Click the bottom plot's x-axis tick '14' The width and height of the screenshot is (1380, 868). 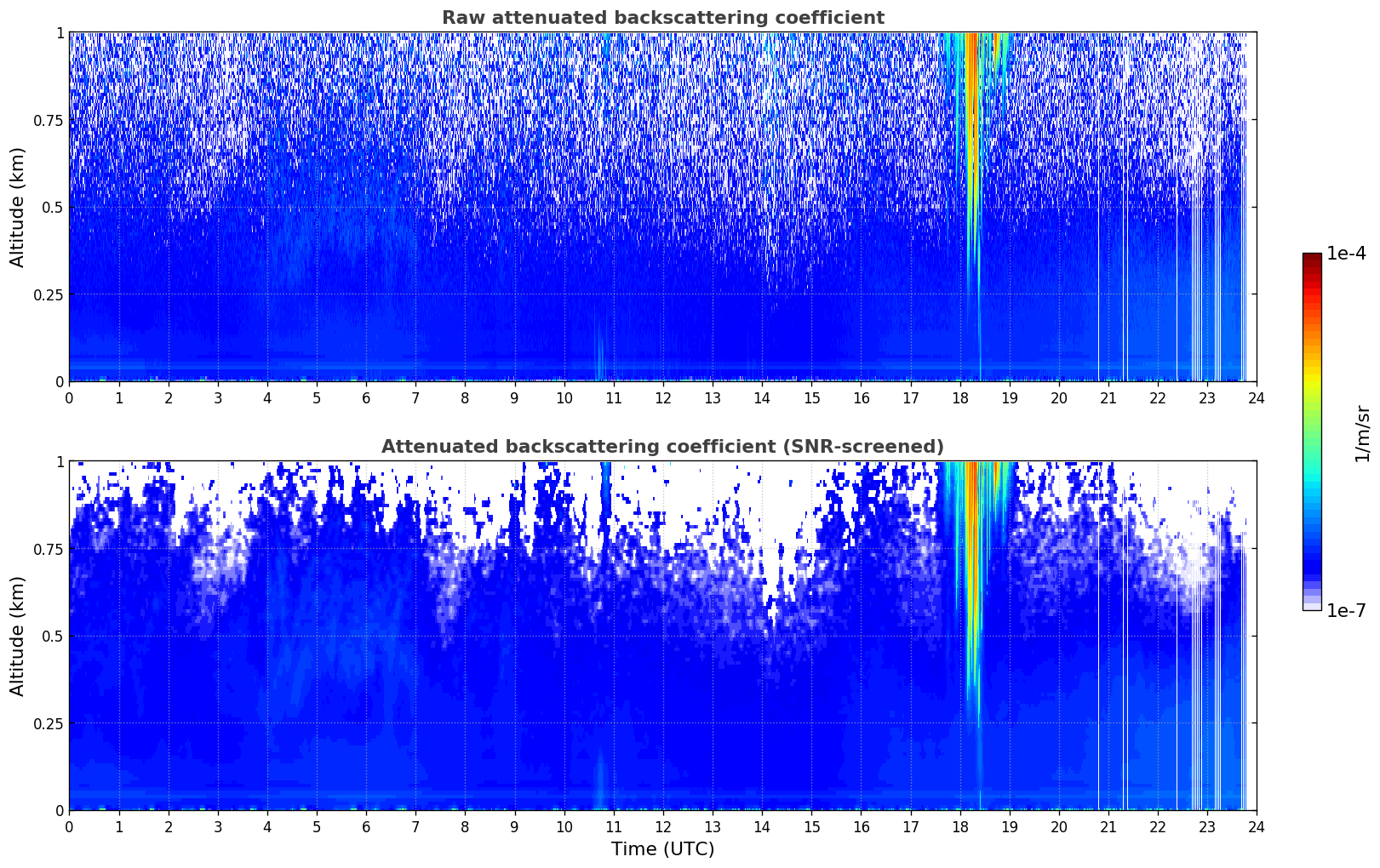pos(762,826)
